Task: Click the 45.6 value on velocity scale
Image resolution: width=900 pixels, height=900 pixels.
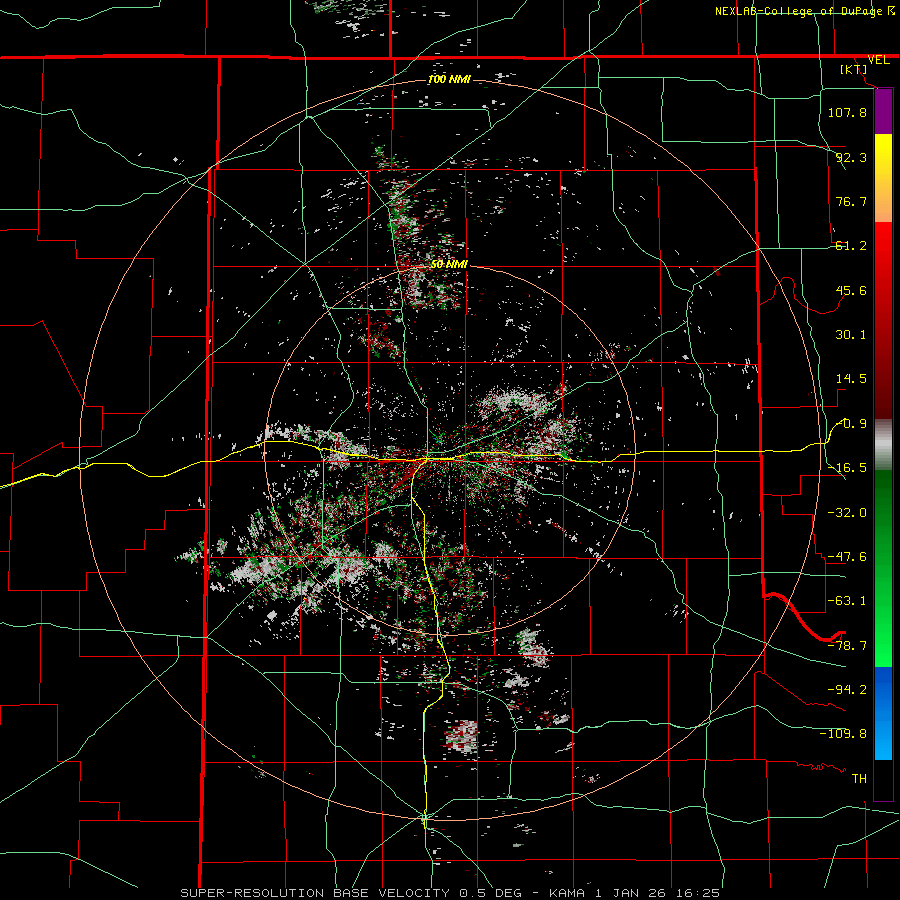Action: (x=851, y=290)
